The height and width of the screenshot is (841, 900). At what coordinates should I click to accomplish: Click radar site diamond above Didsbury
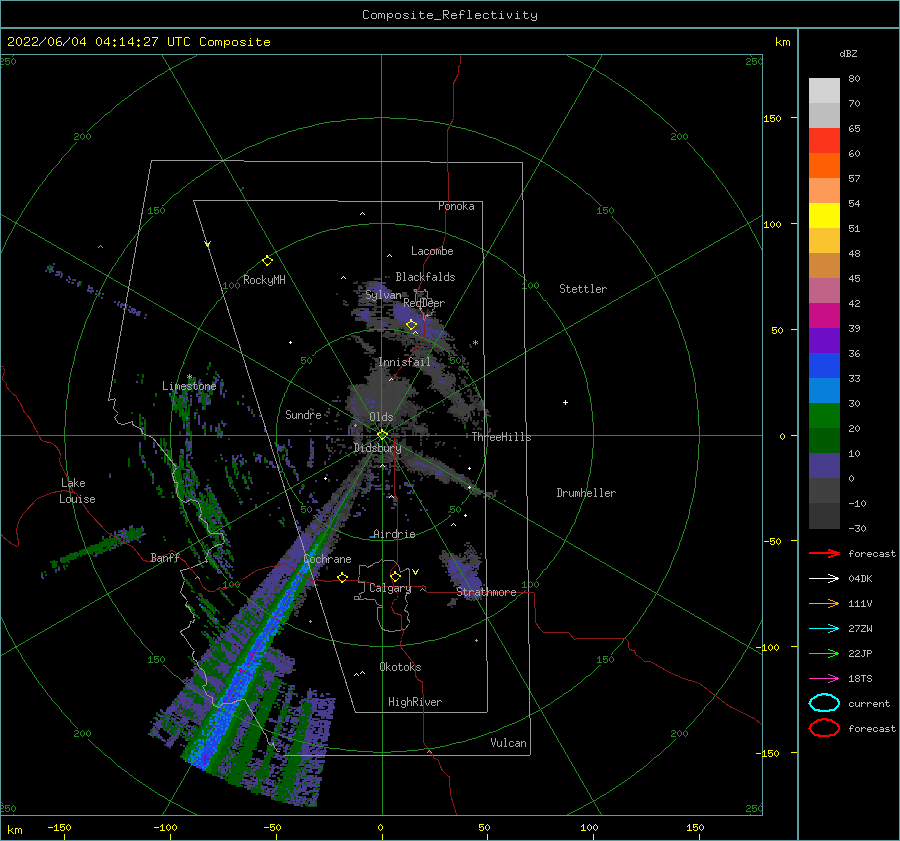382,435
